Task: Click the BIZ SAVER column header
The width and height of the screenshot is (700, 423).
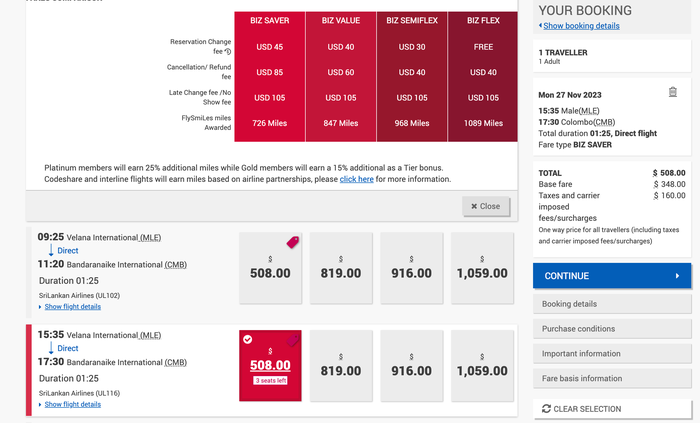Action: 270,21
